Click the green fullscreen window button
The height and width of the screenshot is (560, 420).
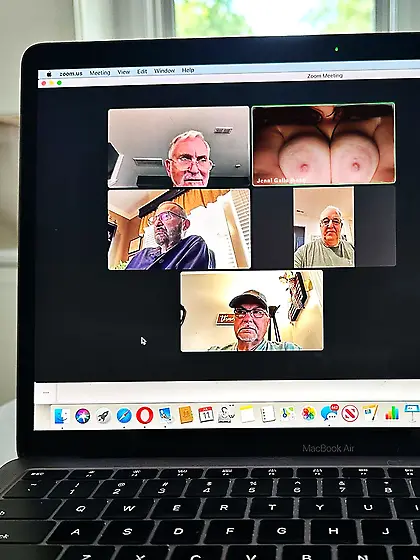pos(59,83)
